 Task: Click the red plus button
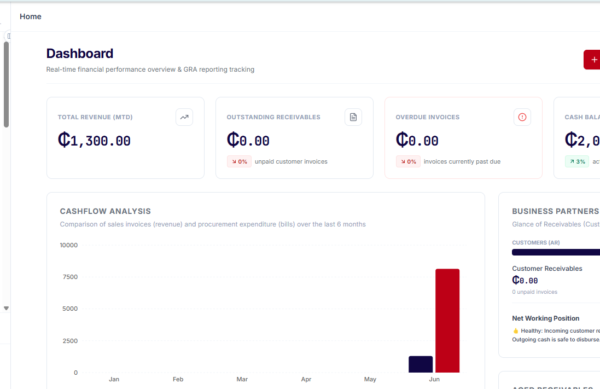(x=592, y=60)
